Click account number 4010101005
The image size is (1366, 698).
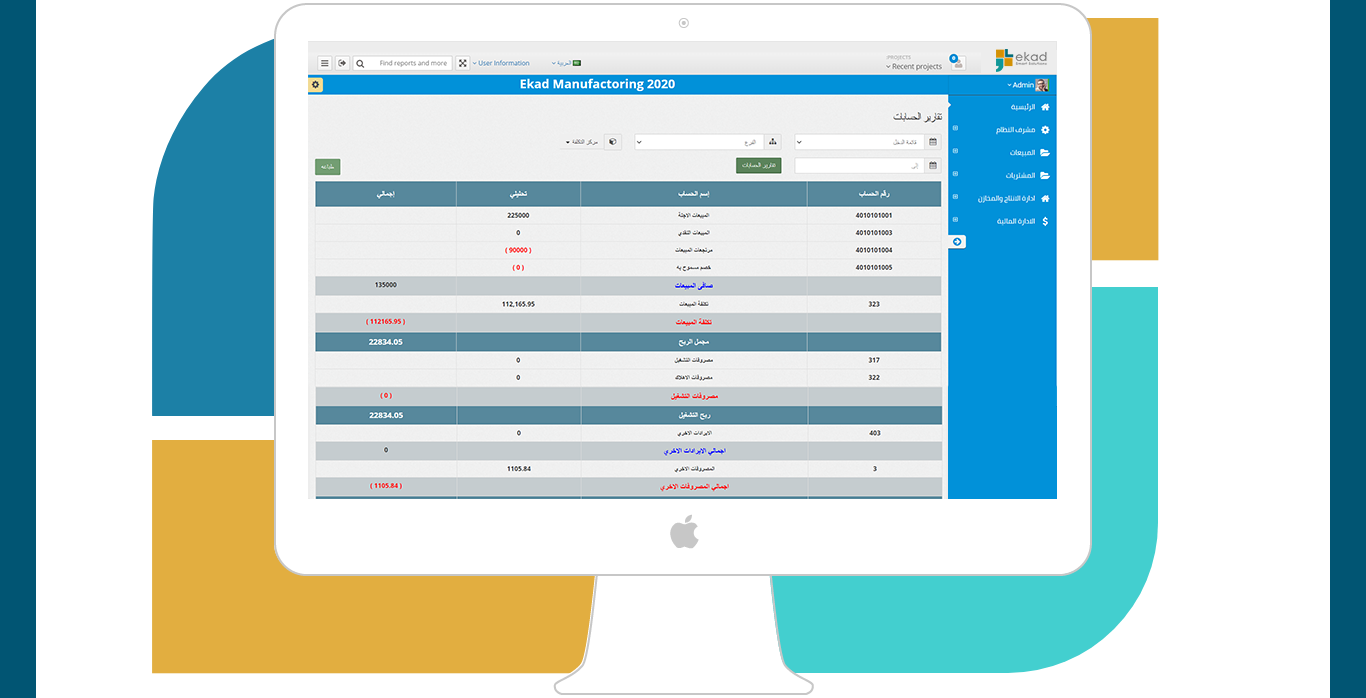tap(874, 268)
